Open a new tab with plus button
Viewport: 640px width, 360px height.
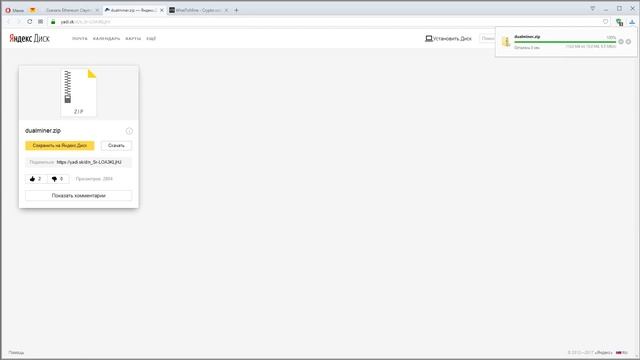(x=236, y=10)
